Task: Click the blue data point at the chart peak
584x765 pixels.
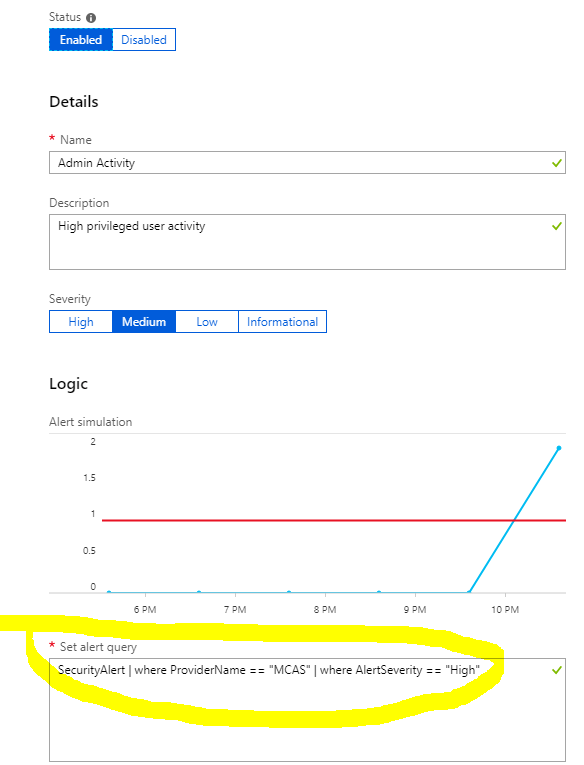Action: coord(559,448)
